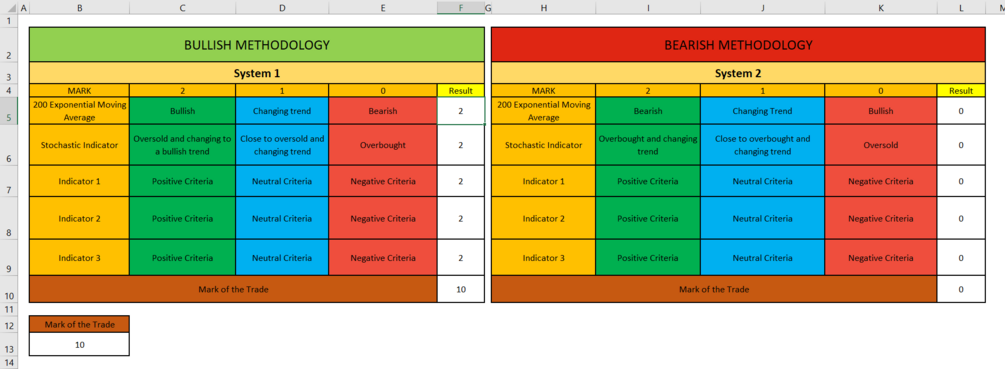The image size is (1005, 369).
Task: Click the System 1 title cell
Action: (x=256, y=73)
